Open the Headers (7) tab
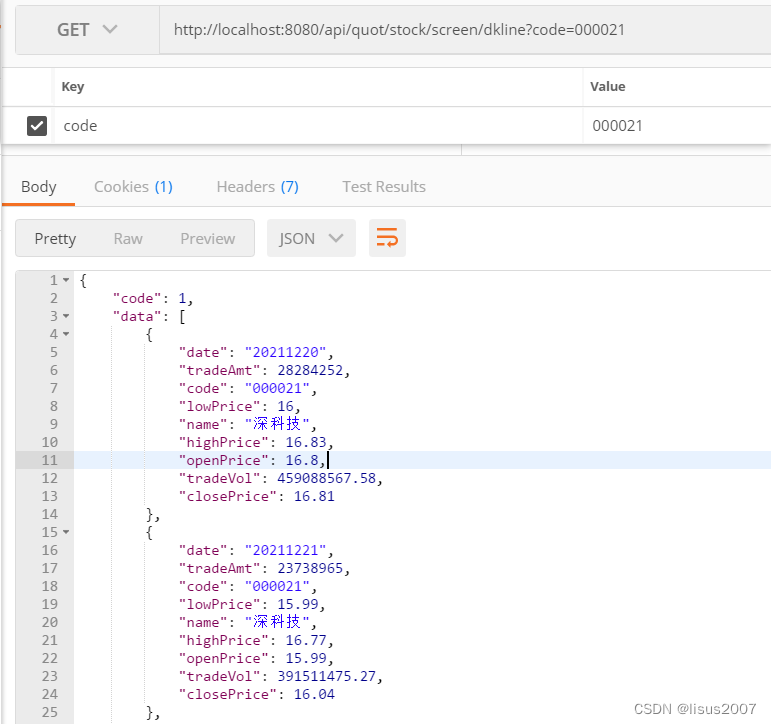Image resolution: width=771 pixels, height=724 pixels. 258,187
